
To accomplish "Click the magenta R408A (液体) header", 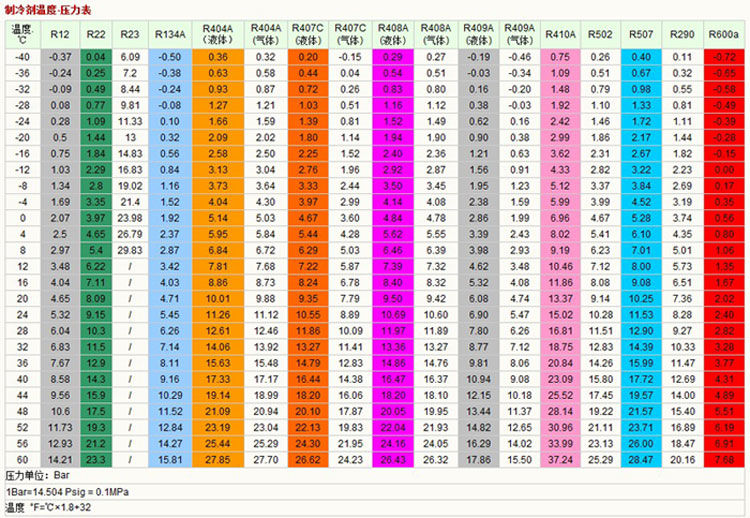I will [x=394, y=35].
